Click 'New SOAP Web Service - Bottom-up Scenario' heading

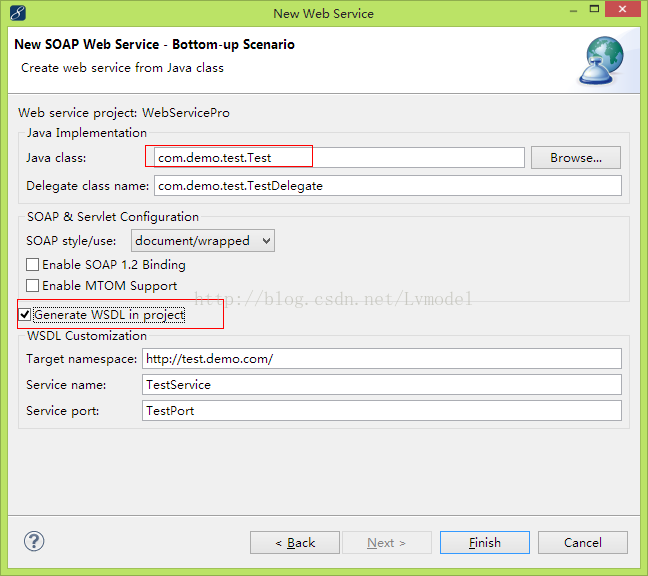click(x=155, y=44)
